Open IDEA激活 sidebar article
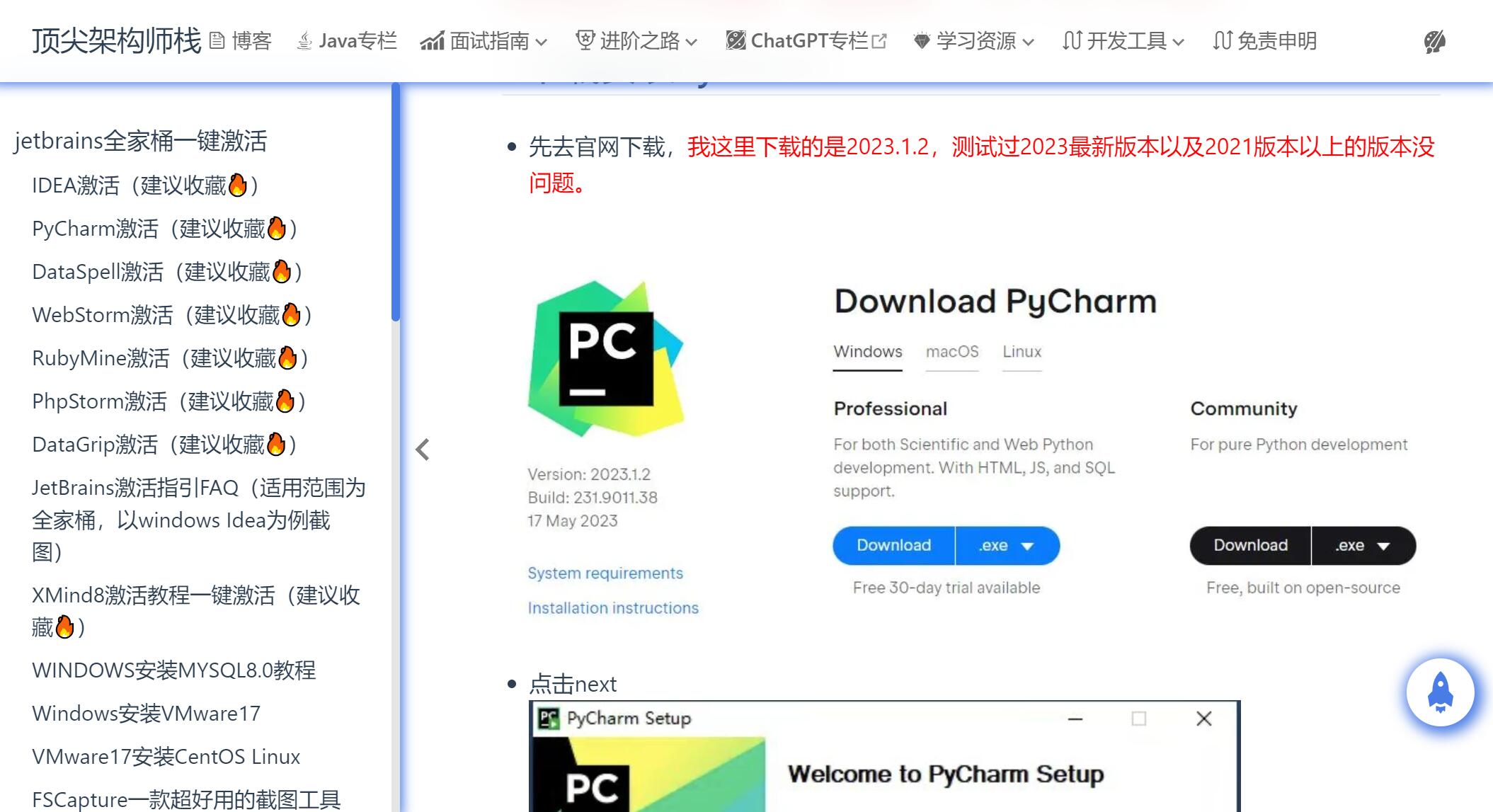Viewport: 1493px width, 812px height. [145, 185]
